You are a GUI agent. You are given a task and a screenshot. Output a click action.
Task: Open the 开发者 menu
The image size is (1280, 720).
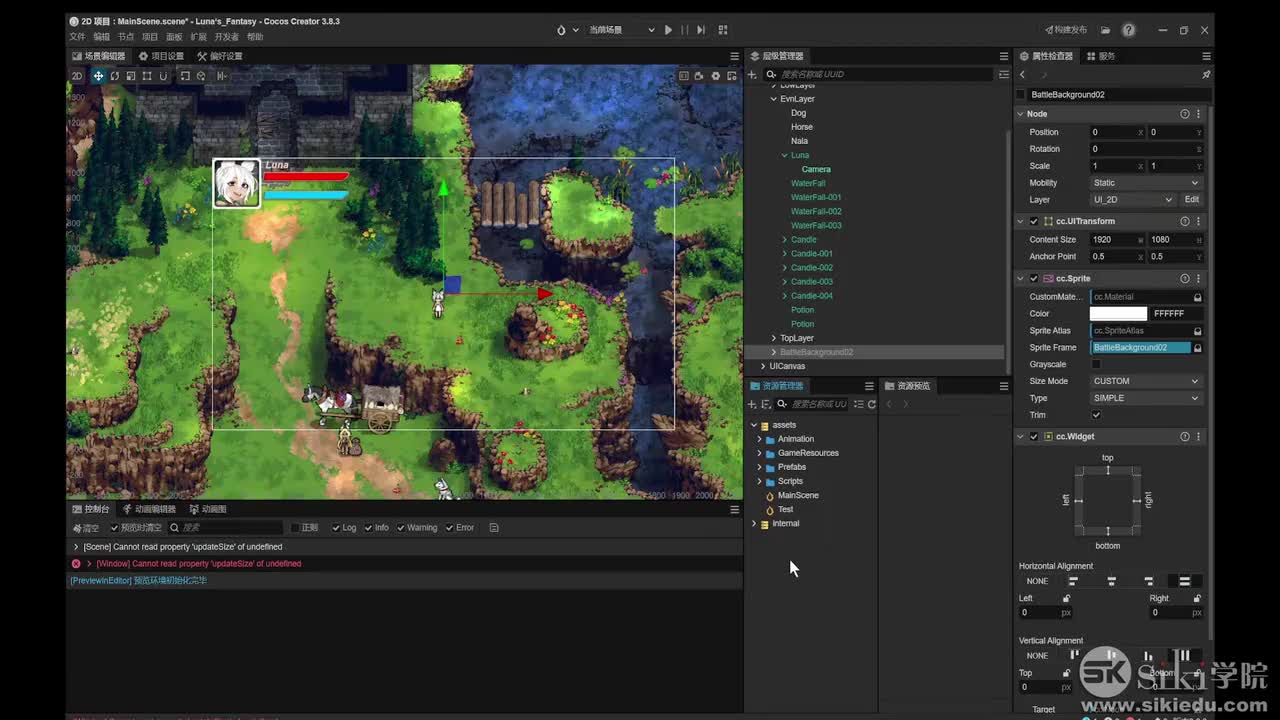click(227, 37)
